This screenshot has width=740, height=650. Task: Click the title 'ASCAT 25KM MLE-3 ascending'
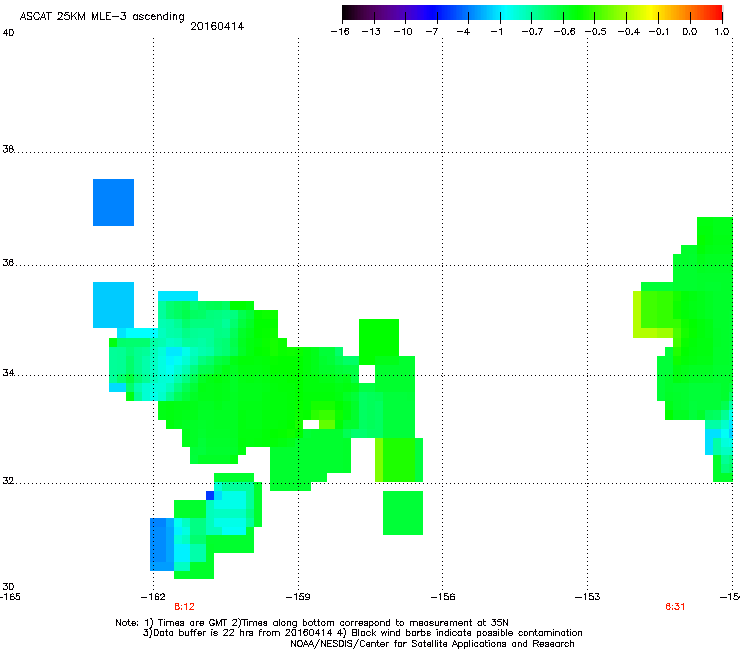[102, 17]
